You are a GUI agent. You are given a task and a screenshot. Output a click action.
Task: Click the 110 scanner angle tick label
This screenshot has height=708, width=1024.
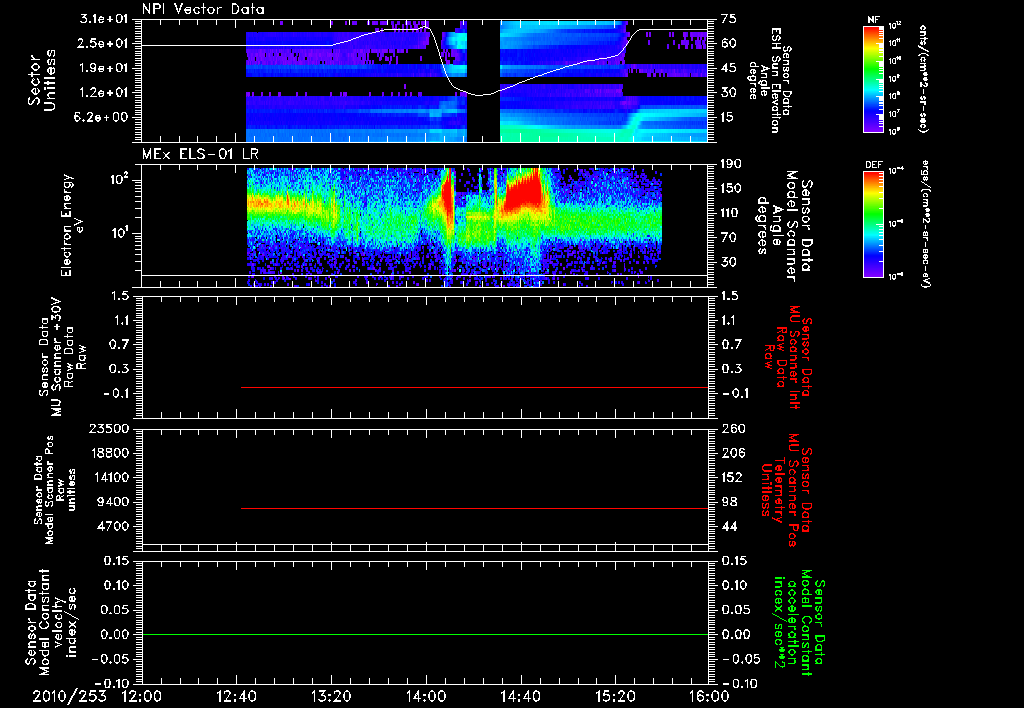point(731,213)
